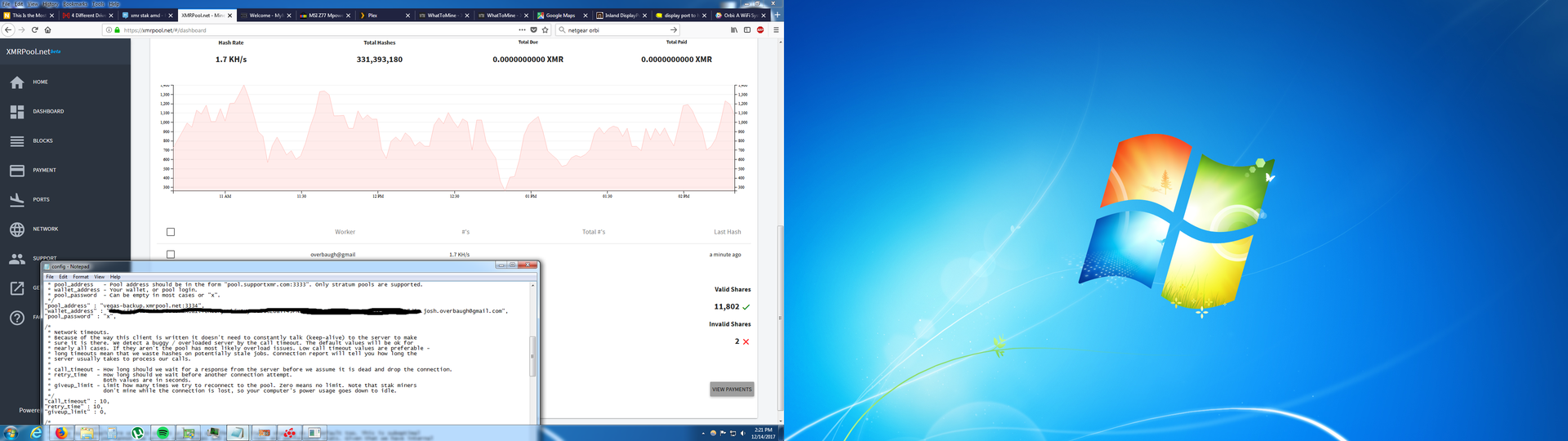Bookmark this page with the star icon

pos(546,29)
